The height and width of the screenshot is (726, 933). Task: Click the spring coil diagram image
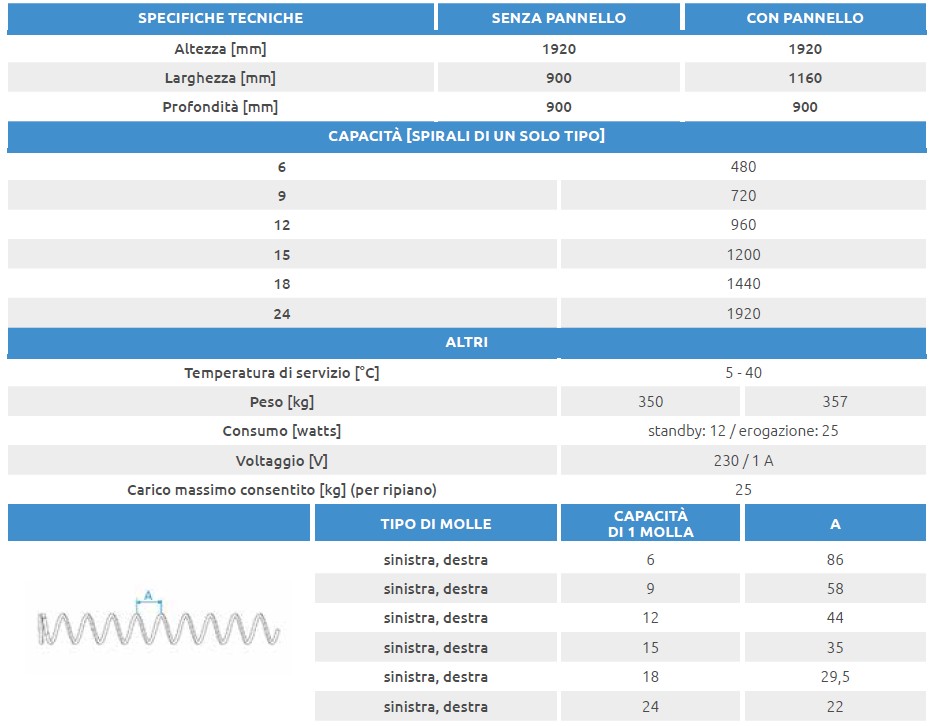pos(158,625)
